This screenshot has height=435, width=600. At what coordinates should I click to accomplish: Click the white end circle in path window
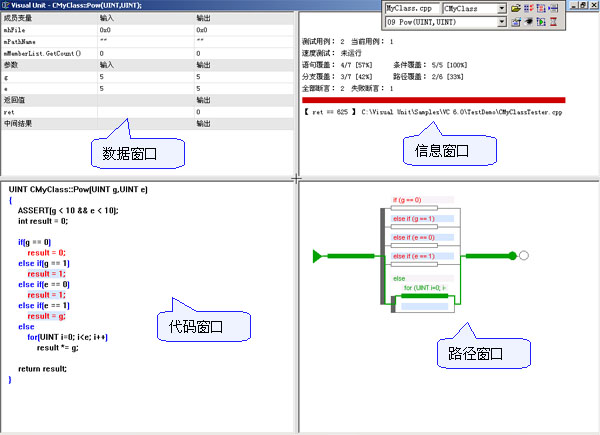[x=524, y=256]
